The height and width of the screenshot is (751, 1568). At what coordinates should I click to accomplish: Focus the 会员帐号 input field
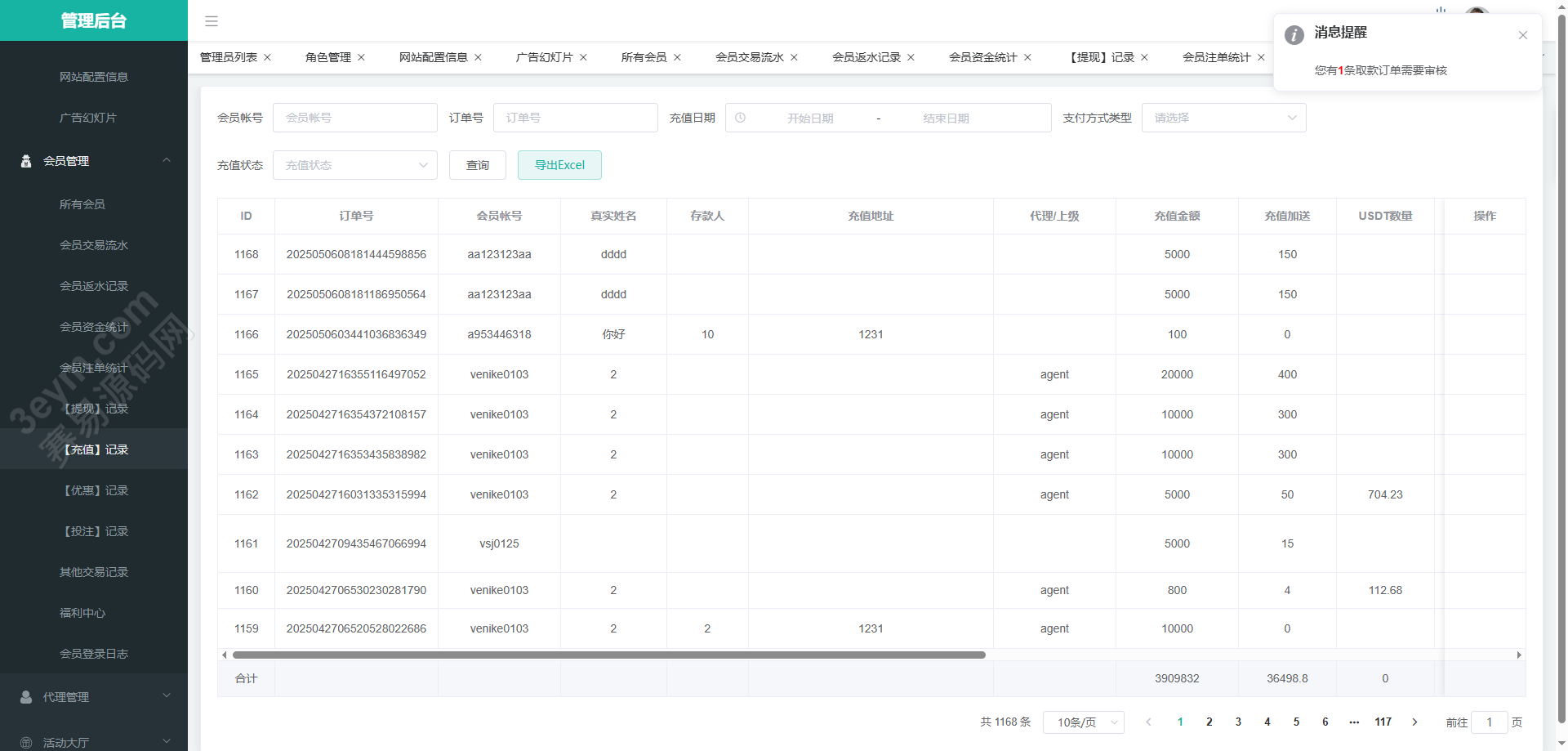[x=354, y=118]
